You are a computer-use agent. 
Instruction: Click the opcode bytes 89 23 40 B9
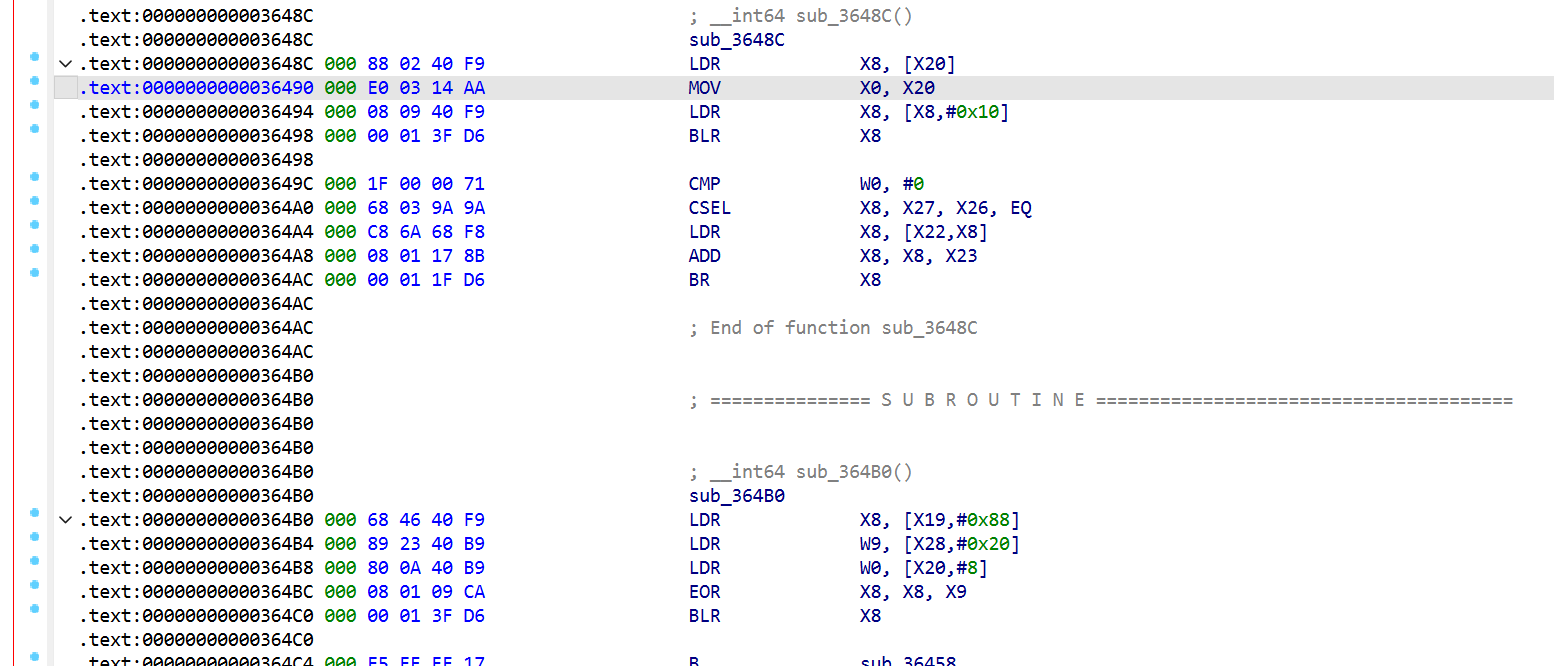pyautogui.click(x=426, y=544)
